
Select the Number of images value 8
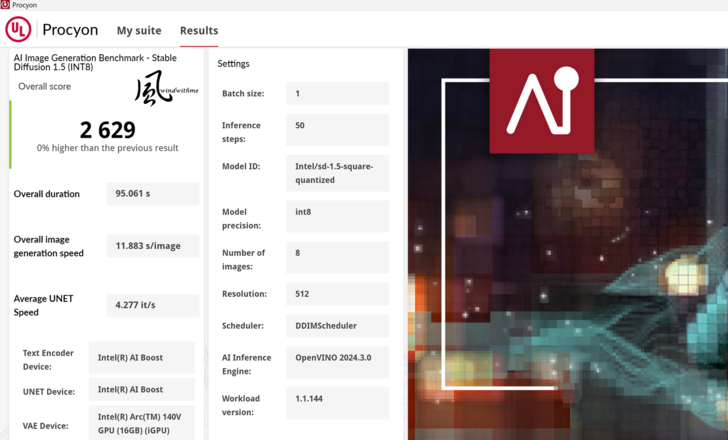(338, 257)
